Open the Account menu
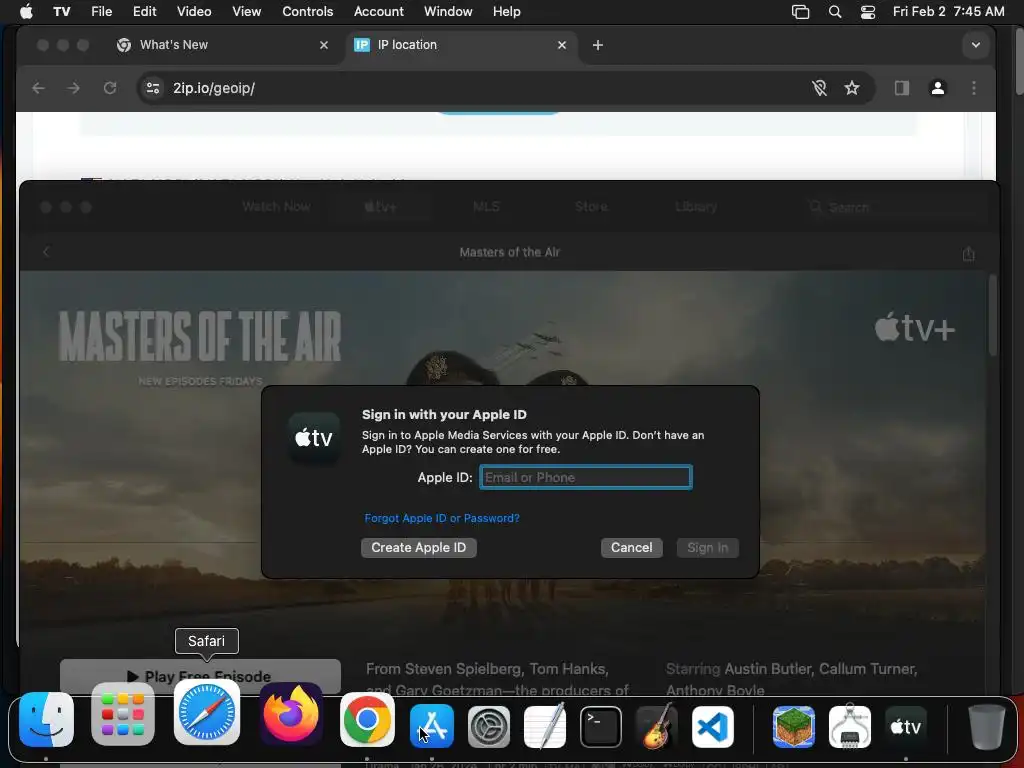Screen dimensions: 1024x768 click(x=379, y=12)
